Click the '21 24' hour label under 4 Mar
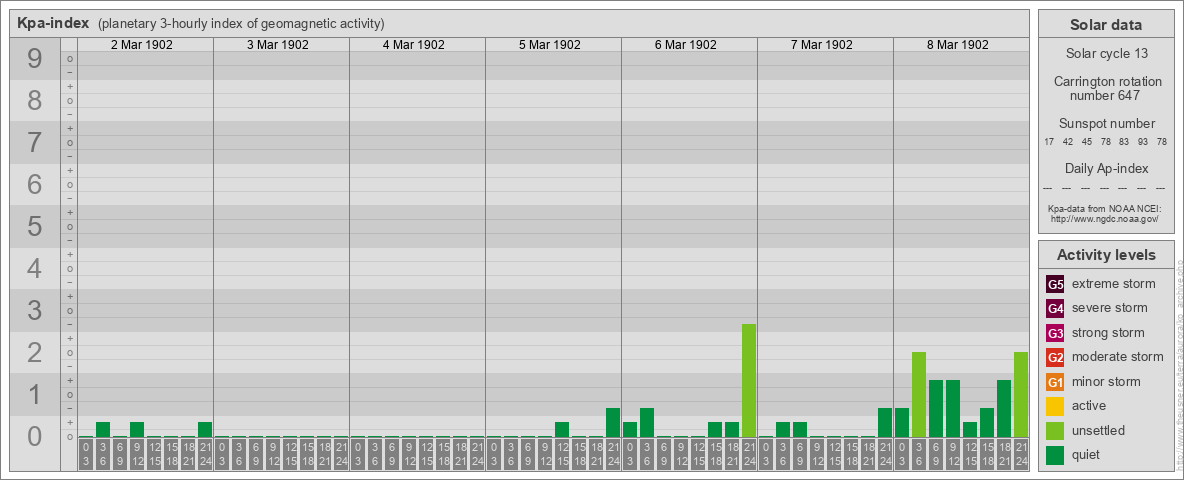 476,454
